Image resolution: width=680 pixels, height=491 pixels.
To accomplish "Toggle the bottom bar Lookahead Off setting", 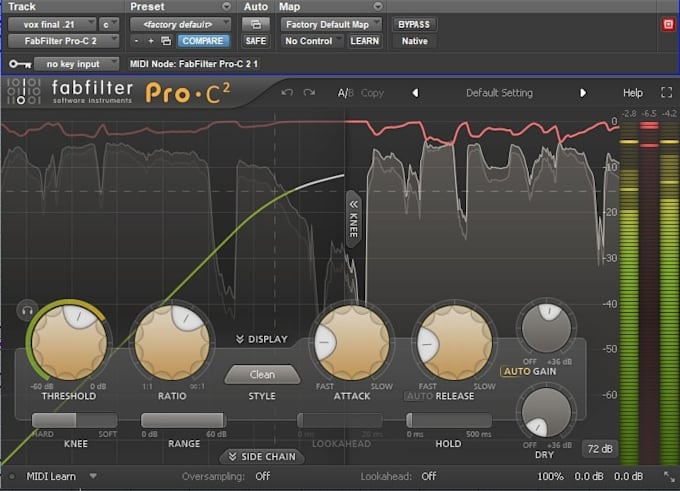I will [x=428, y=476].
